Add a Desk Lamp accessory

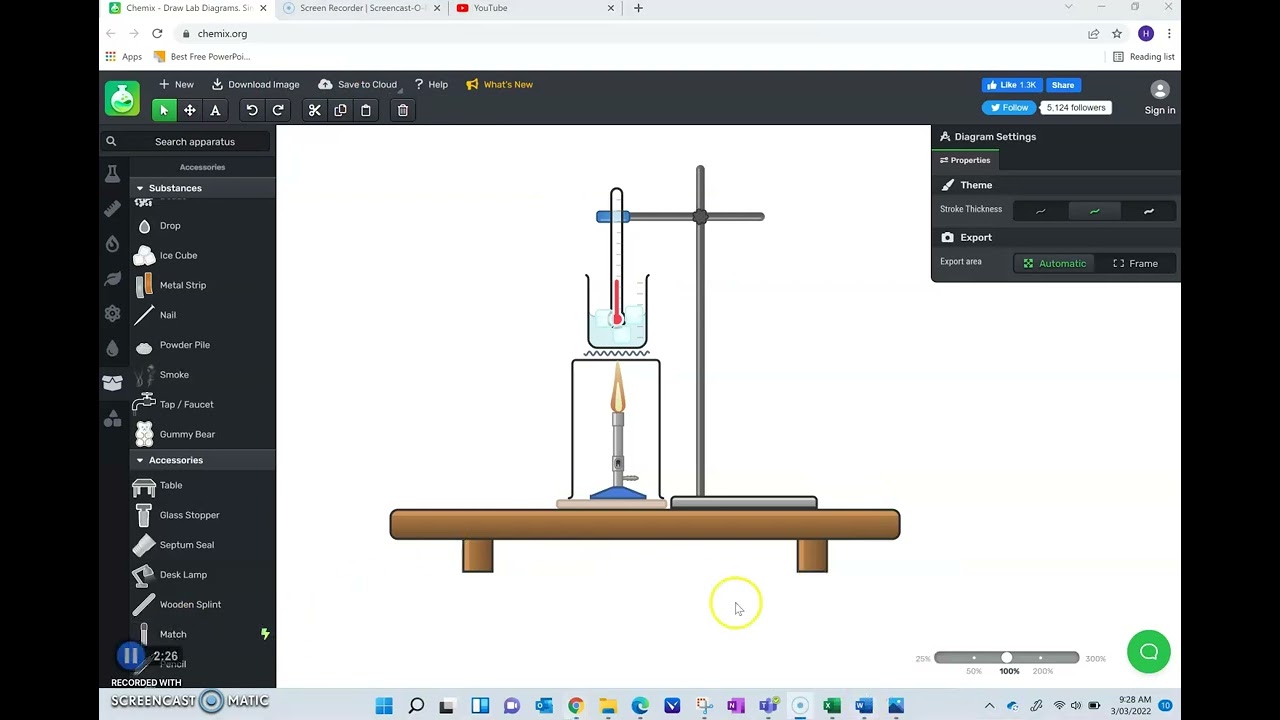pos(183,575)
